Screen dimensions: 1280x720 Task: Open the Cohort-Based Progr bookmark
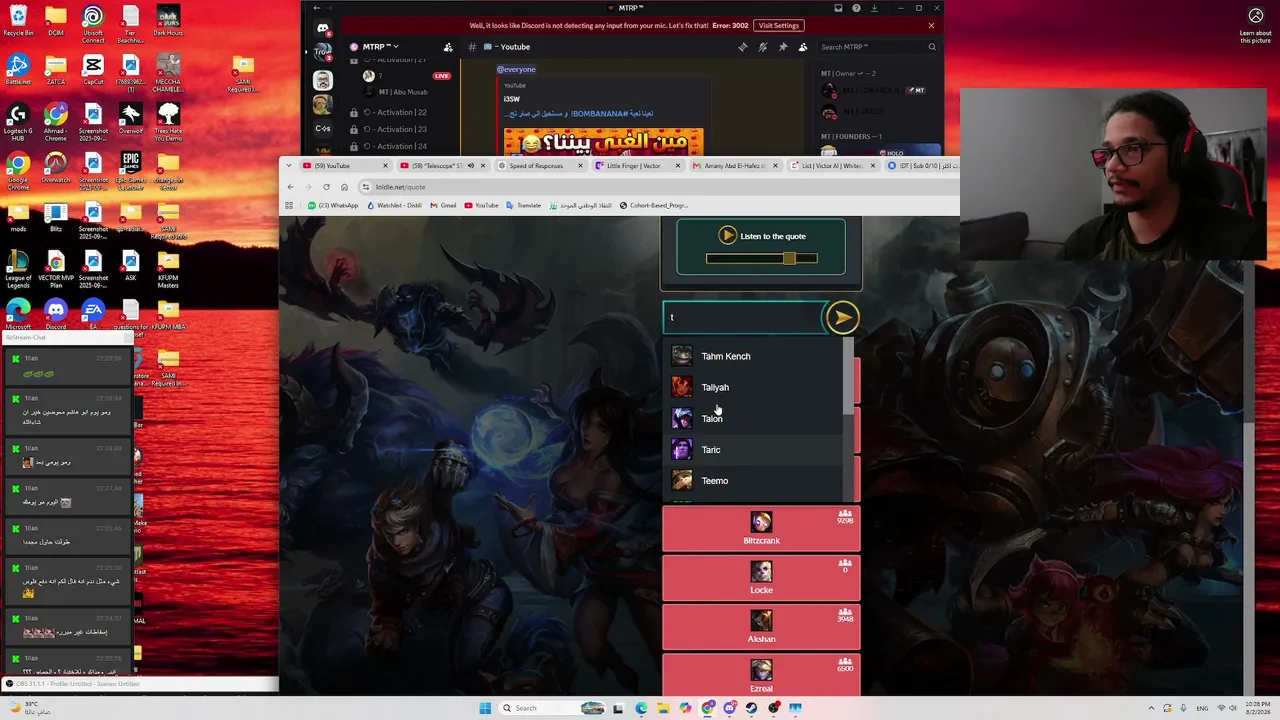tap(654, 206)
